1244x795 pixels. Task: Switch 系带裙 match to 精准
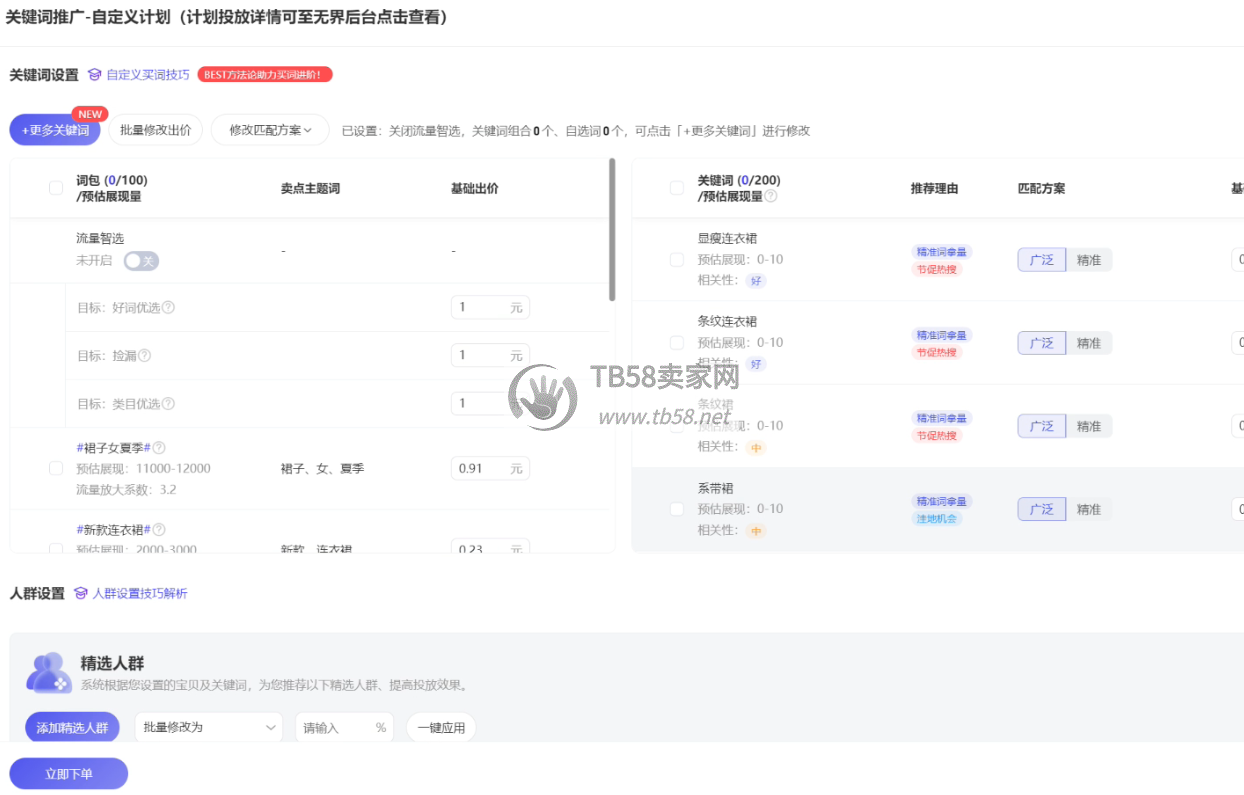pyautogui.click(x=1090, y=509)
